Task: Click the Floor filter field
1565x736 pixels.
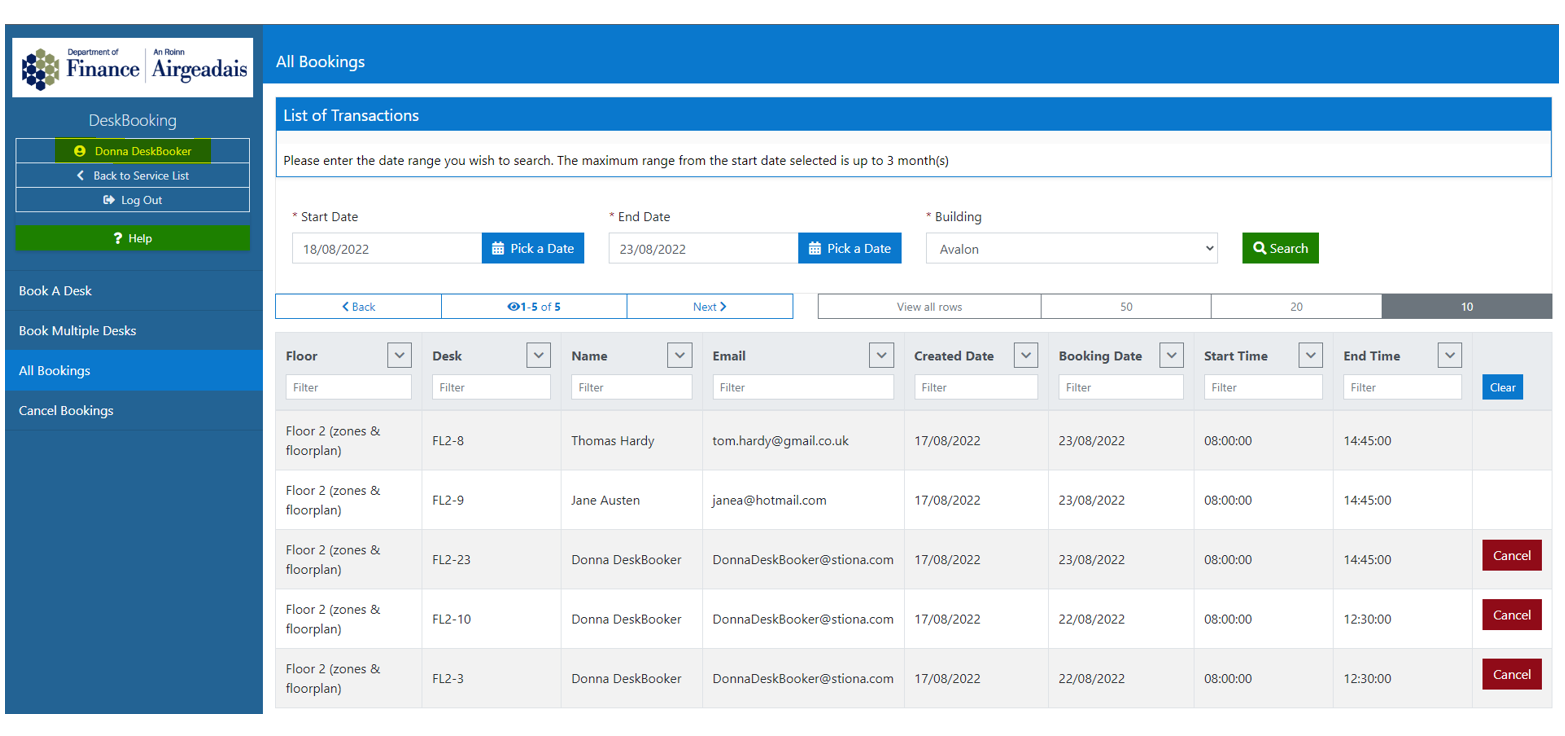Action: click(x=349, y=387)
